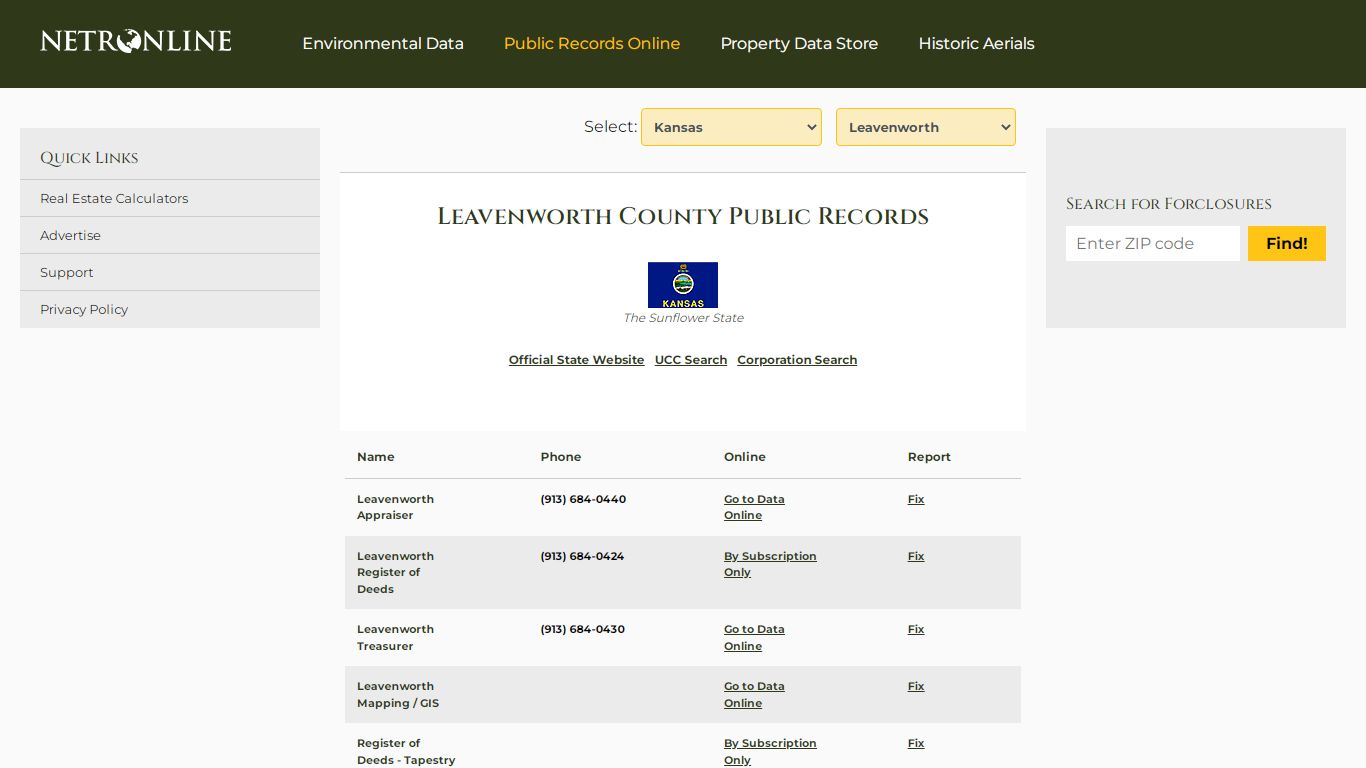Open the Support quick link
1366x768 pixels.
pyautogui.click(x=66, y=272)
